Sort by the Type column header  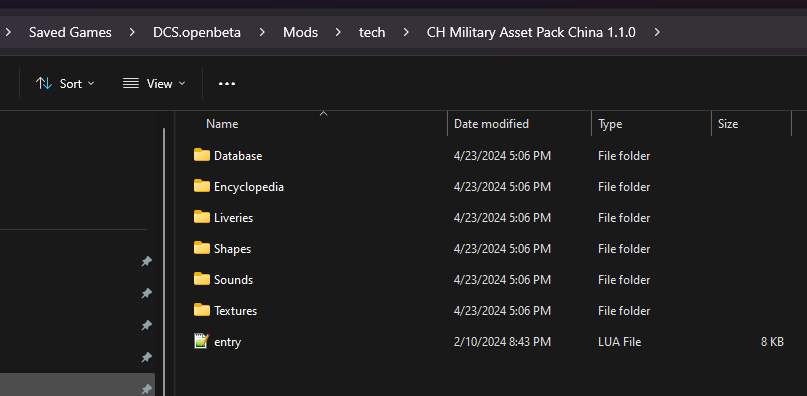click(x=610, y=124)
